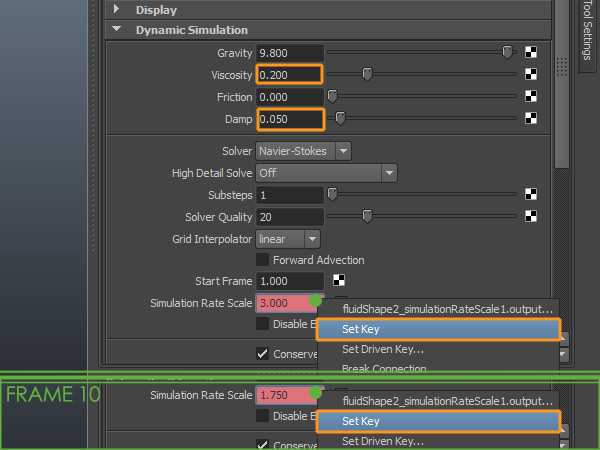Screen dimensions: 600x450
Task: Click the checker map icon beside Substeps
Action: click(532, 195)
